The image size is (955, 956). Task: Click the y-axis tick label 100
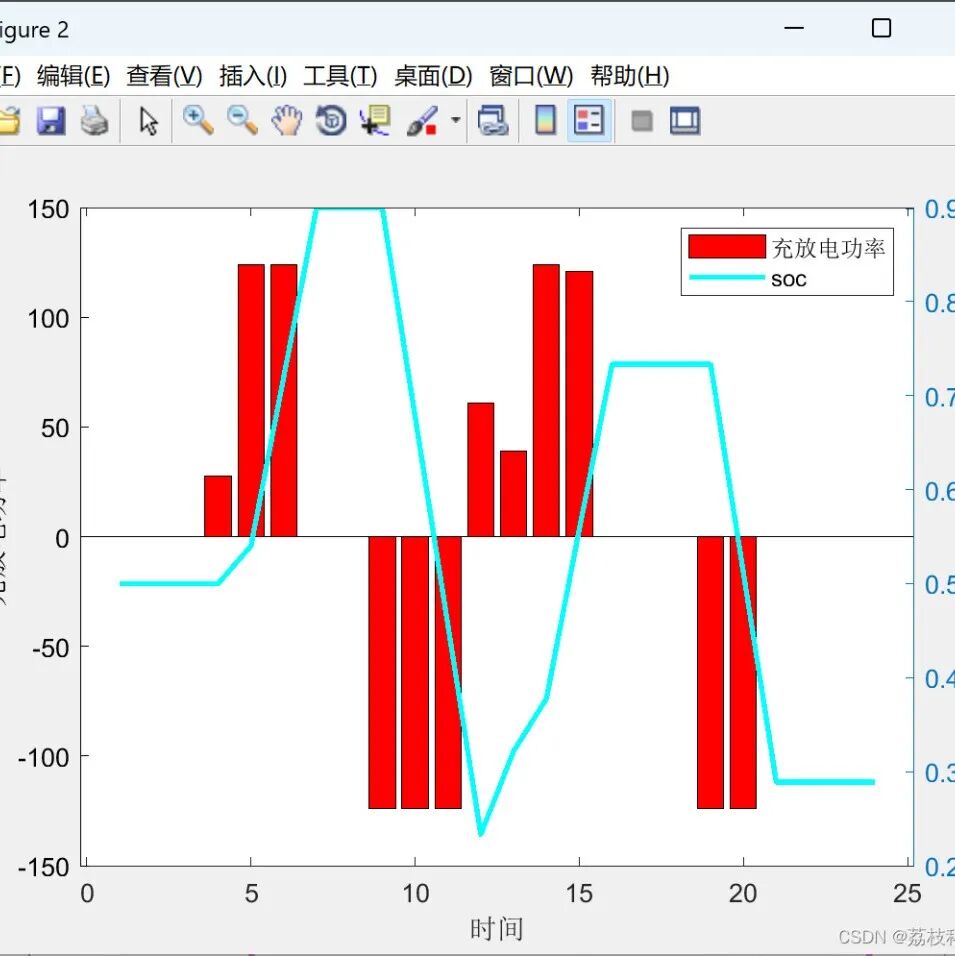[48, 319]
